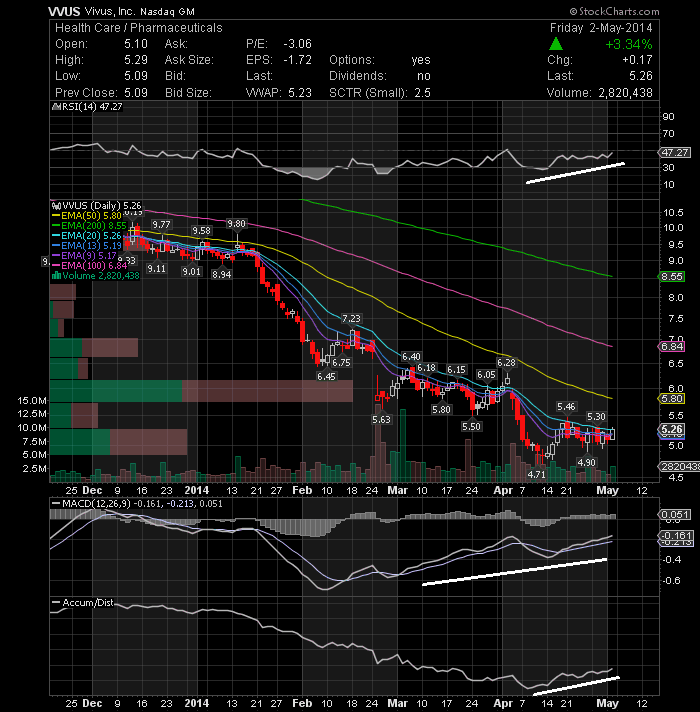Image resolution: width=700 pixels, height=712 pixels.
Task: Click the Health Care / Pharmaceuticals sector label
Action: tap(139, 28)
